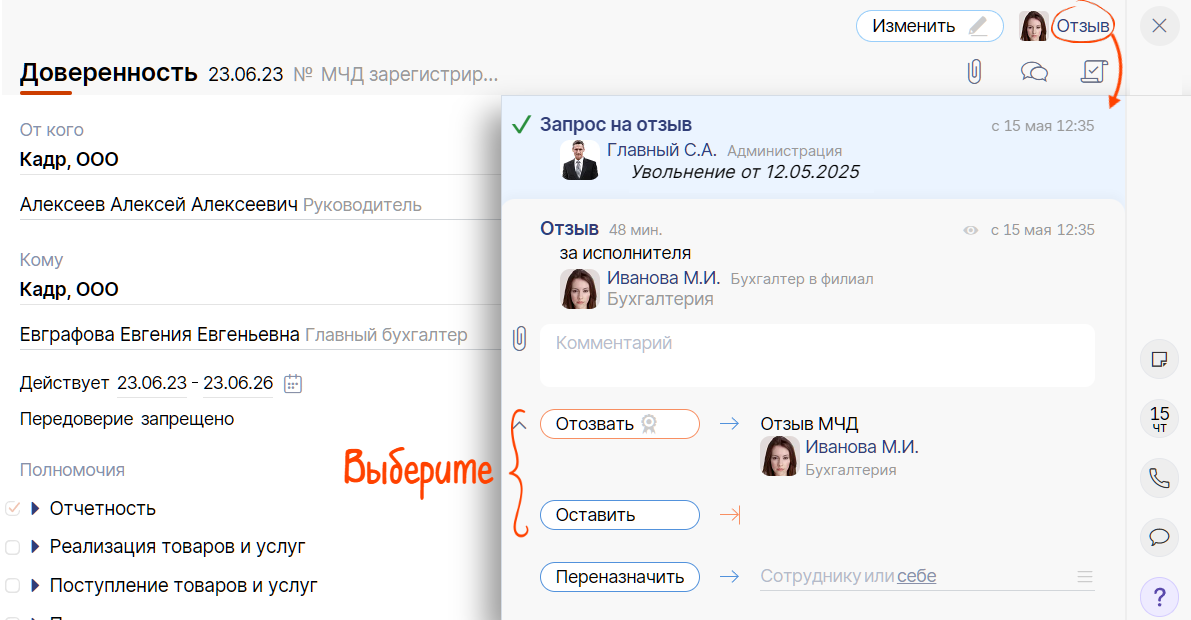Open the calendar picker next to validity dates

pos(293,383)
